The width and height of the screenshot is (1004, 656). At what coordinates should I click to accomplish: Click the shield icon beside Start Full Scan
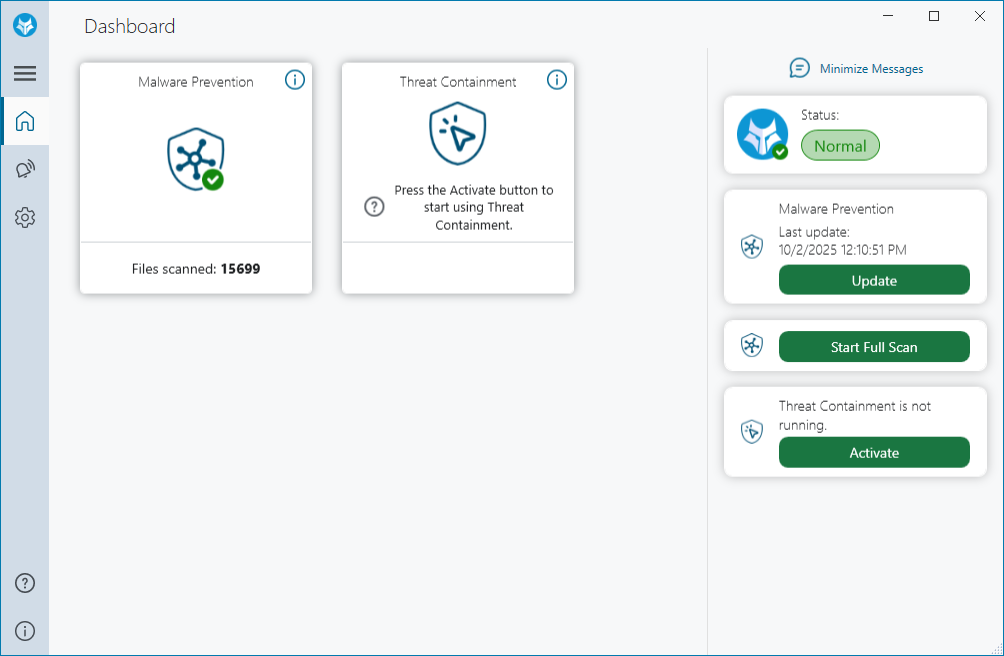click(752, 346)
